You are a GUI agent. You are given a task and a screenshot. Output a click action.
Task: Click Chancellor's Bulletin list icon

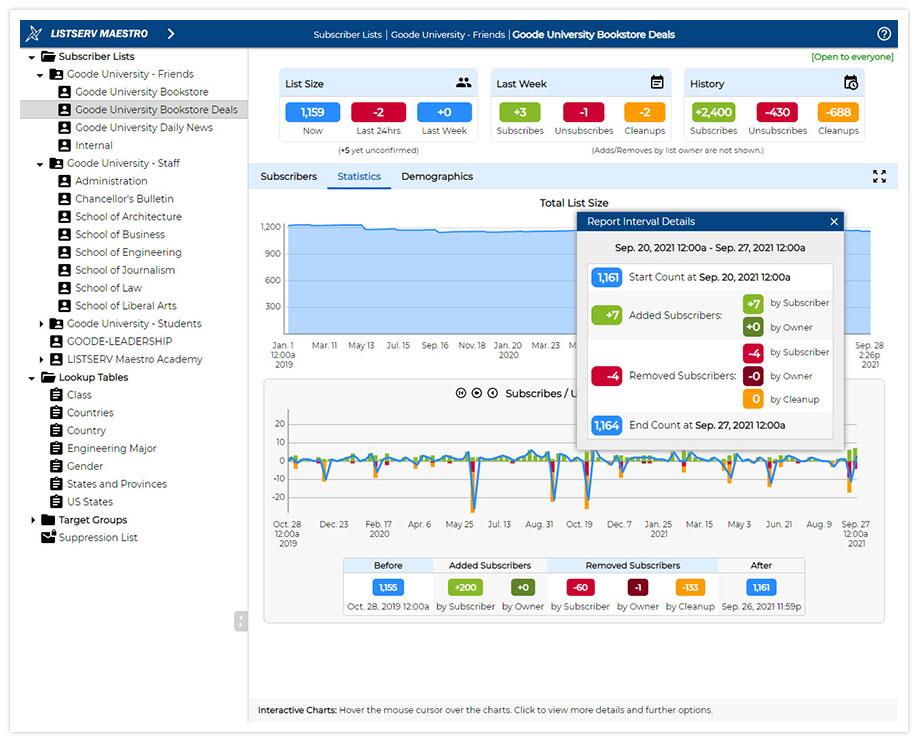pyautogui.click(x=64, y=199)
